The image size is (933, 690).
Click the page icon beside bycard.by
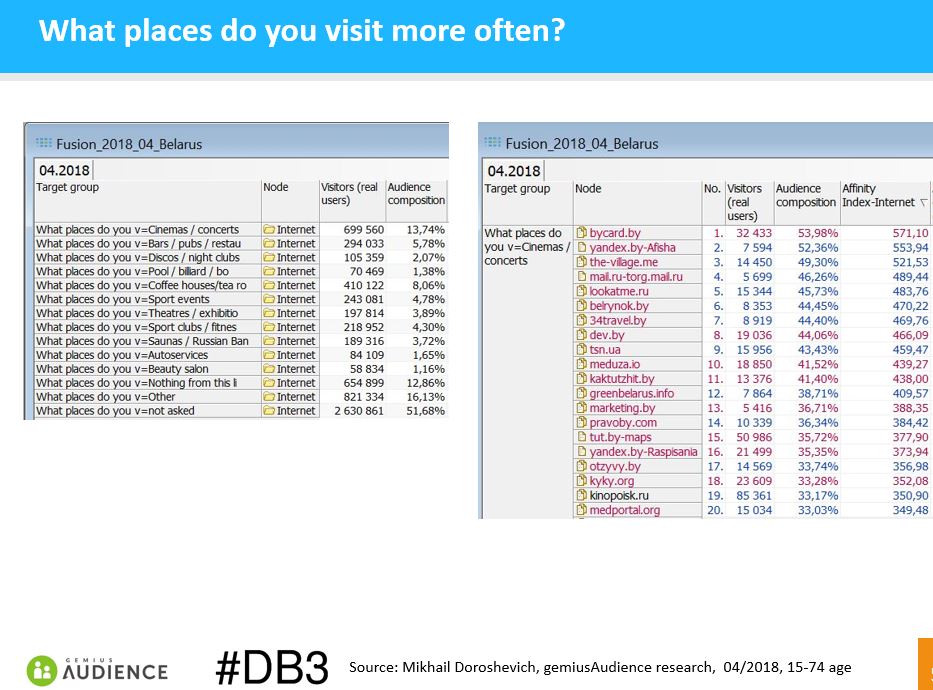(x=582, y=233)
